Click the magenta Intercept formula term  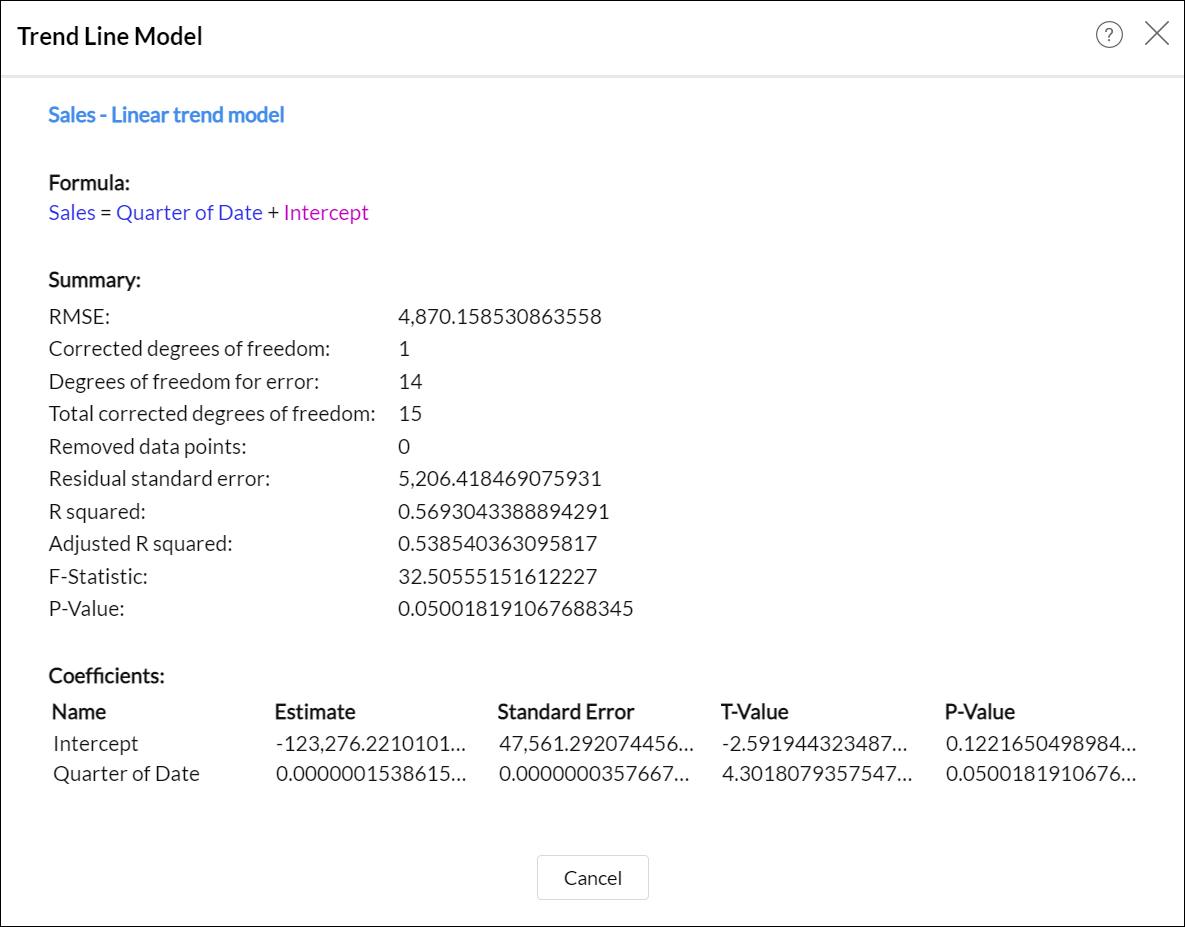pos(326,213)
